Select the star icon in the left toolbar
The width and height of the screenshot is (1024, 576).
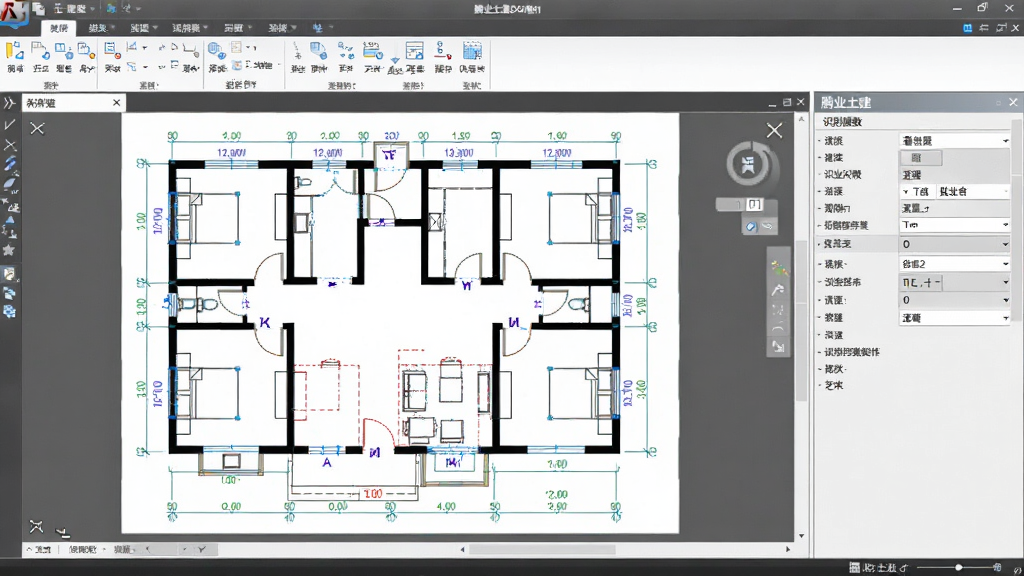9,250
